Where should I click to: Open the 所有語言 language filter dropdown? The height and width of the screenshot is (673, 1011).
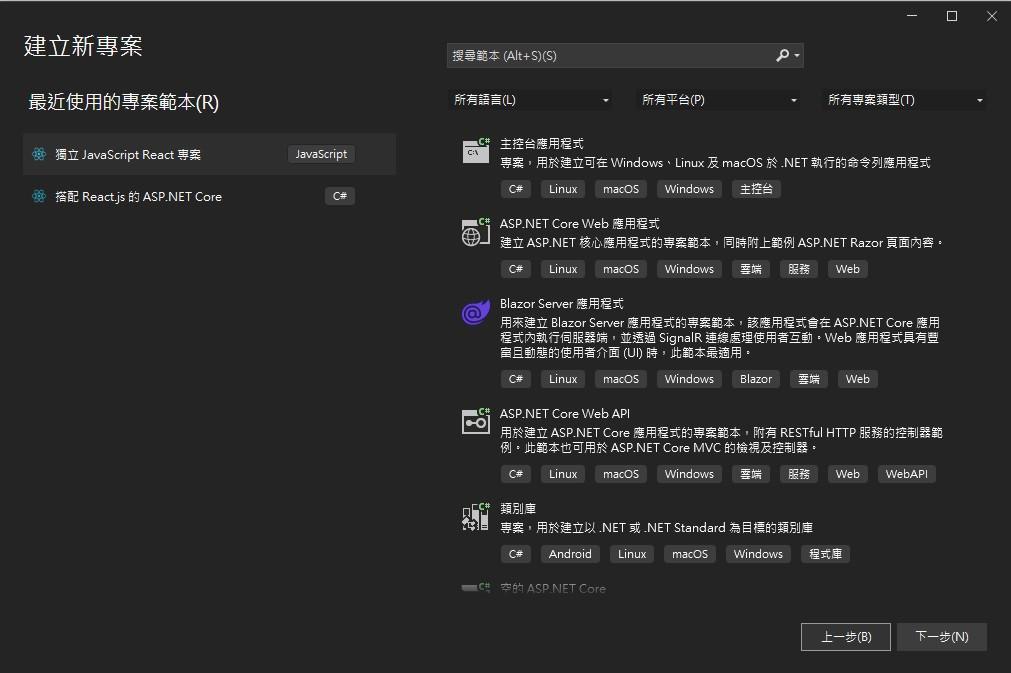[x=530, y=100]
